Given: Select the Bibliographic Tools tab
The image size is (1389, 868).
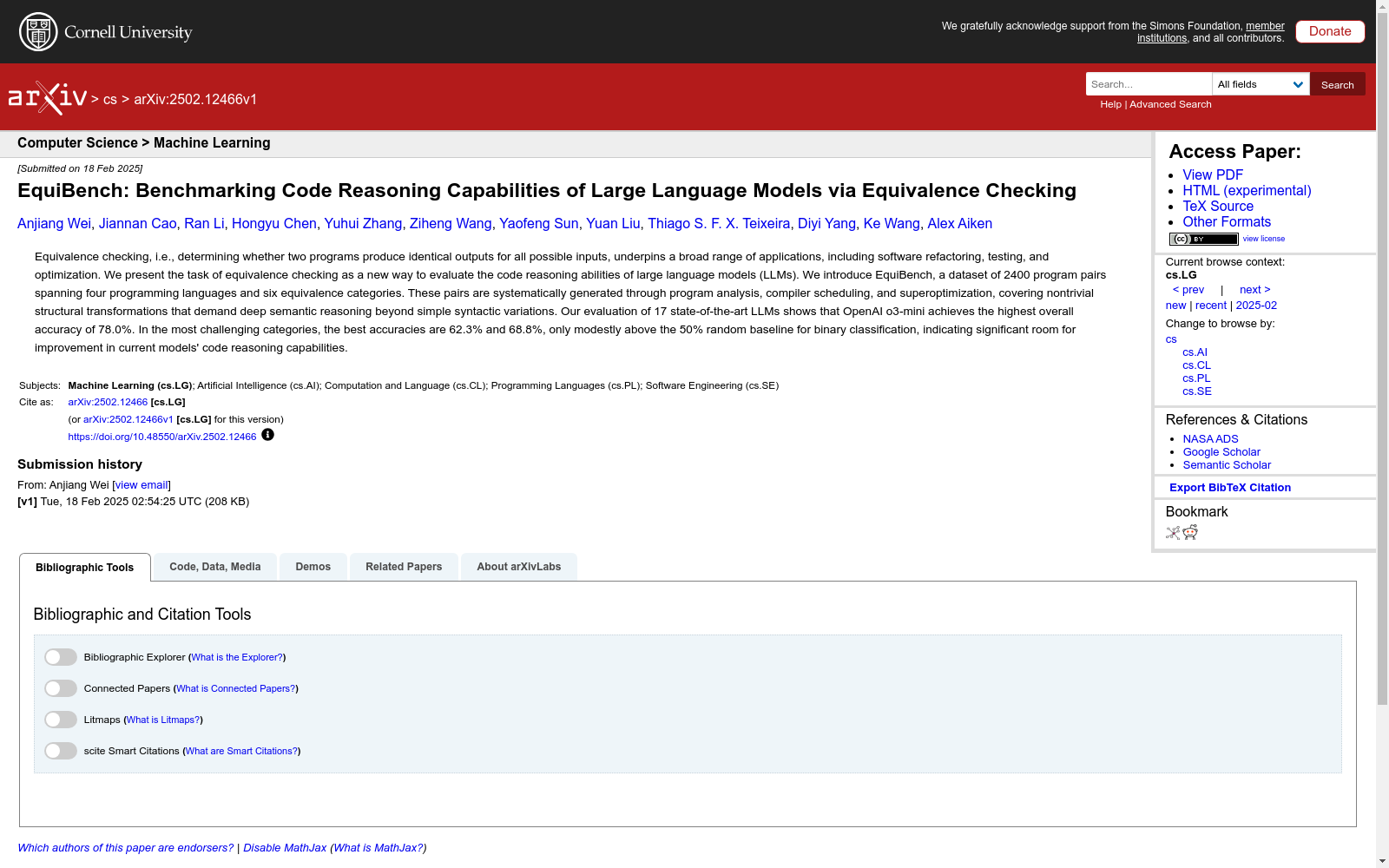Looking at the screenshot, I should pyautogui.click(x=85, y=568).
